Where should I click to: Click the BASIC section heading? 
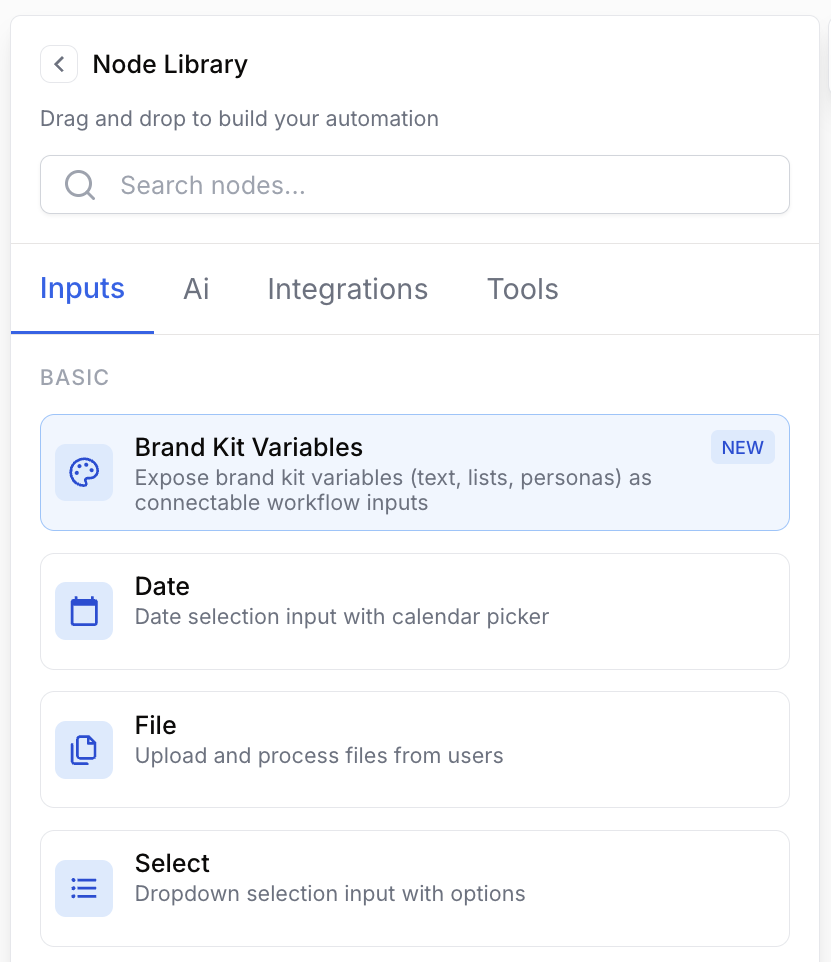tap(74, 377)
